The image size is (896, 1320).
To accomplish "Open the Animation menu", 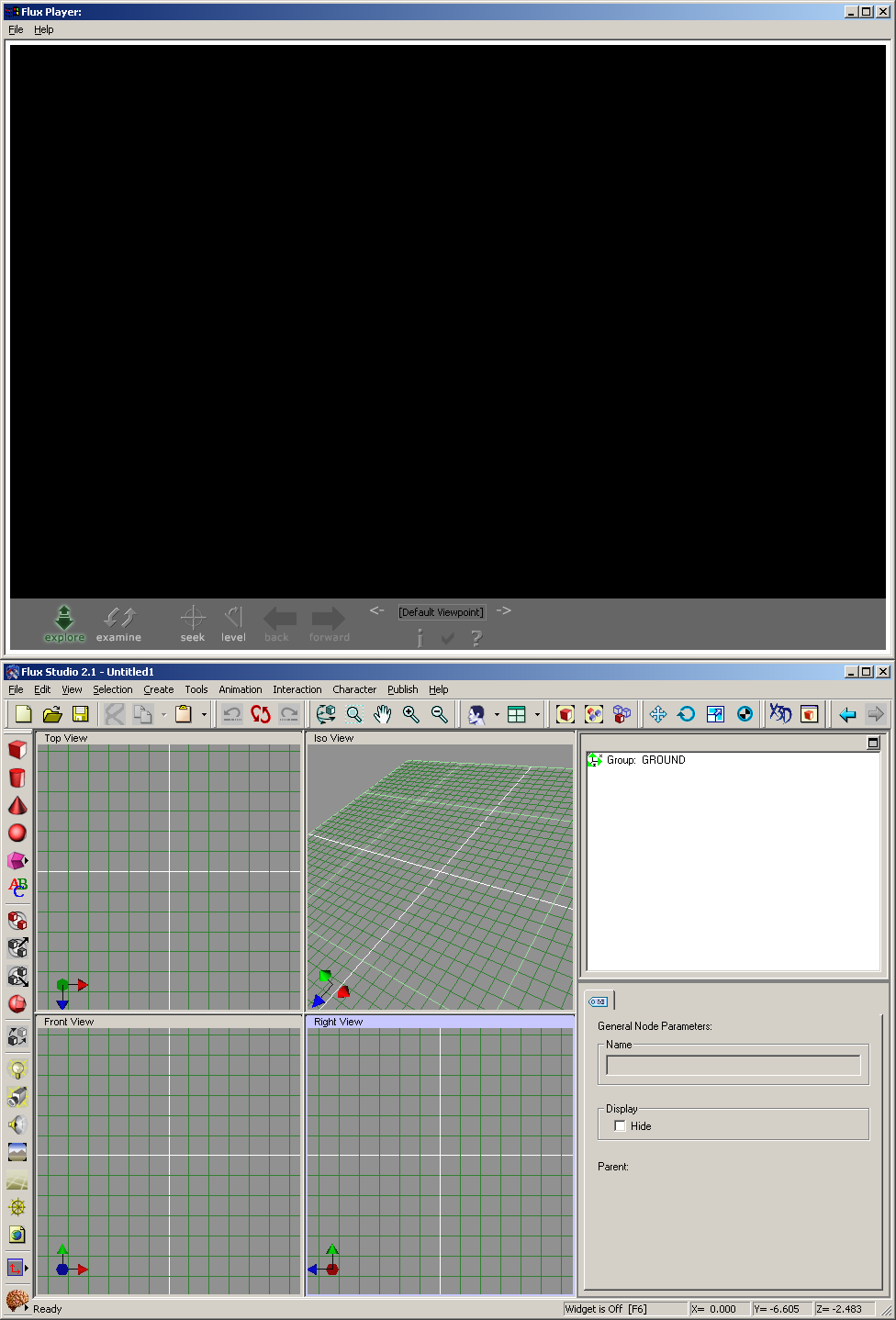I will pos(240,689).
